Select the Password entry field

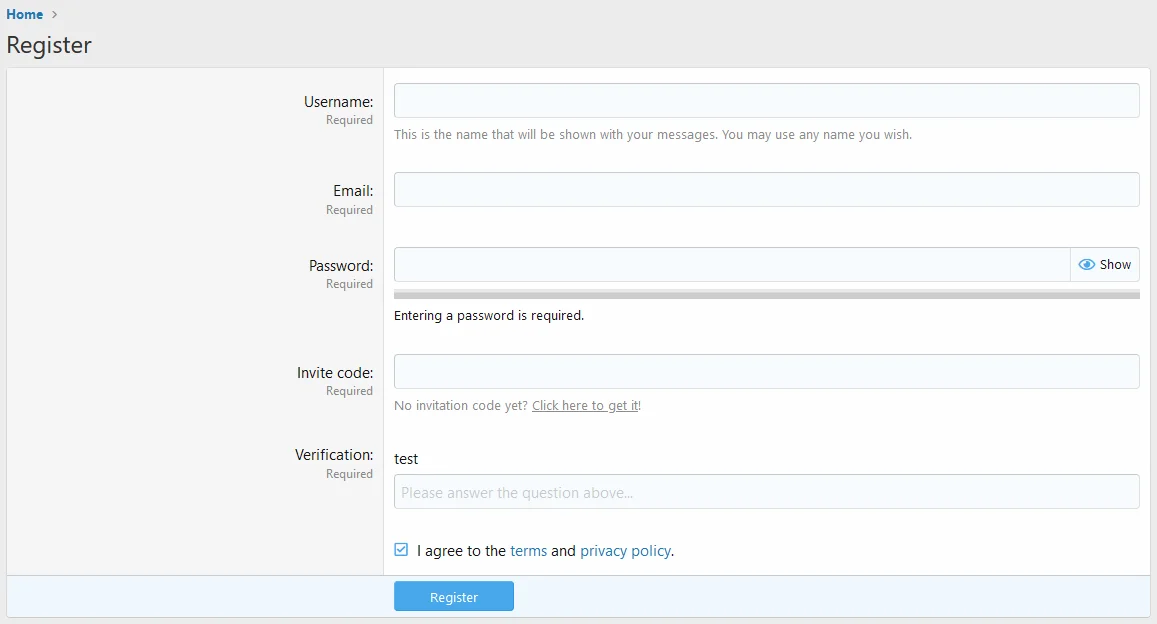[731, 265]
